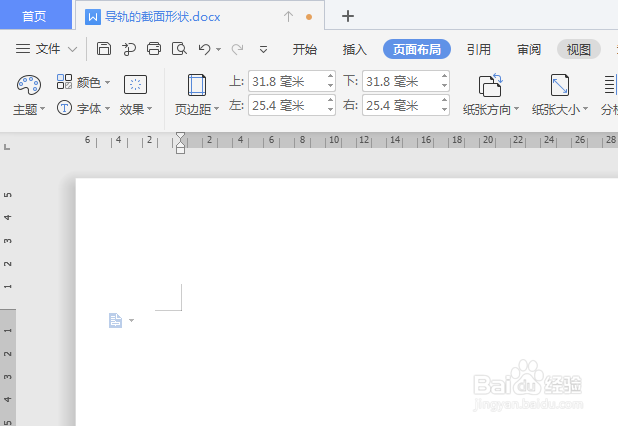This screenshot has height=426, width=618.
Task: Decrease the 下 bottom margin value
Action: 445,86
